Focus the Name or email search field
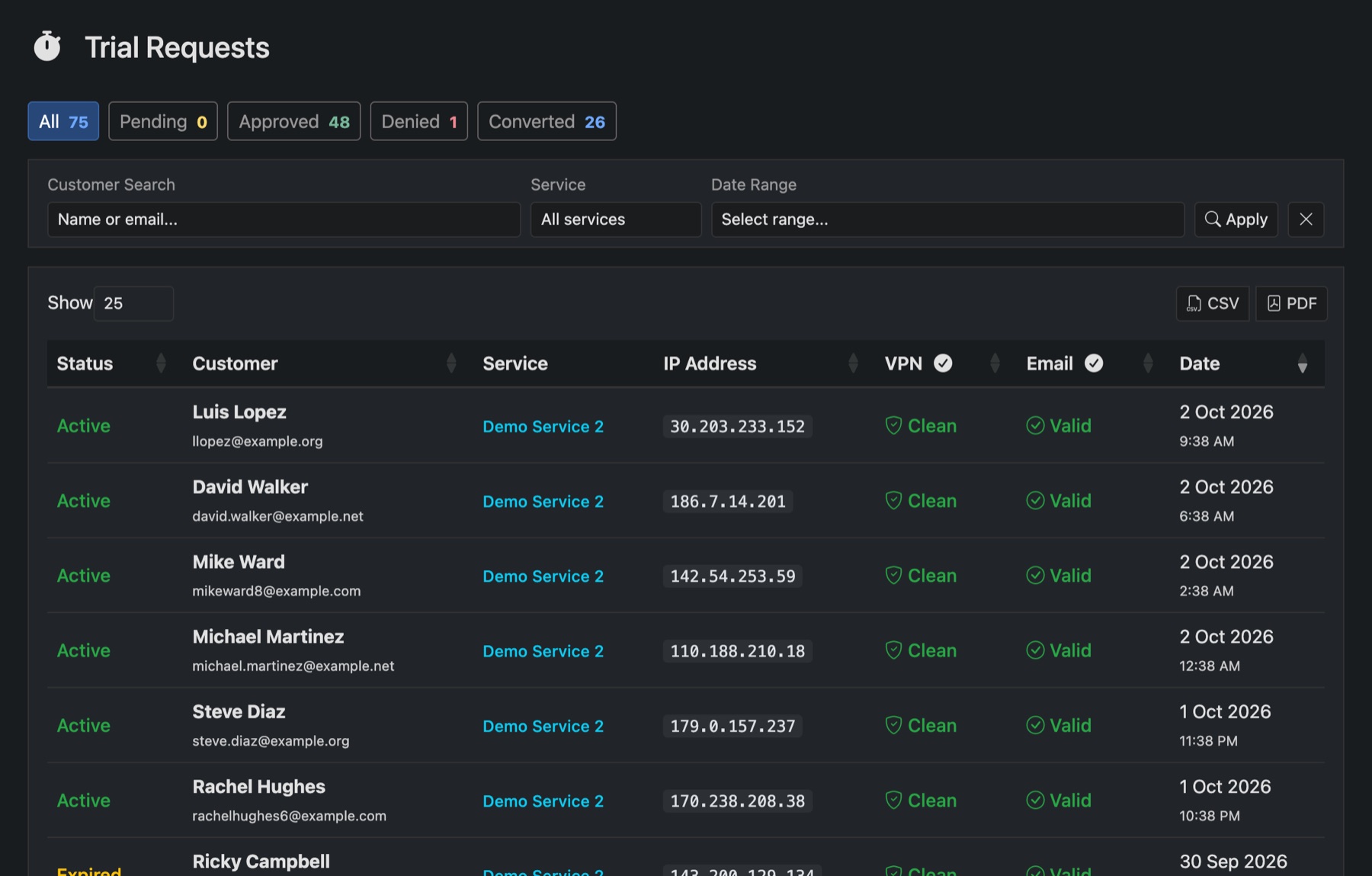The width and height of the screenshot is (1372, 876). pos(284,220)
